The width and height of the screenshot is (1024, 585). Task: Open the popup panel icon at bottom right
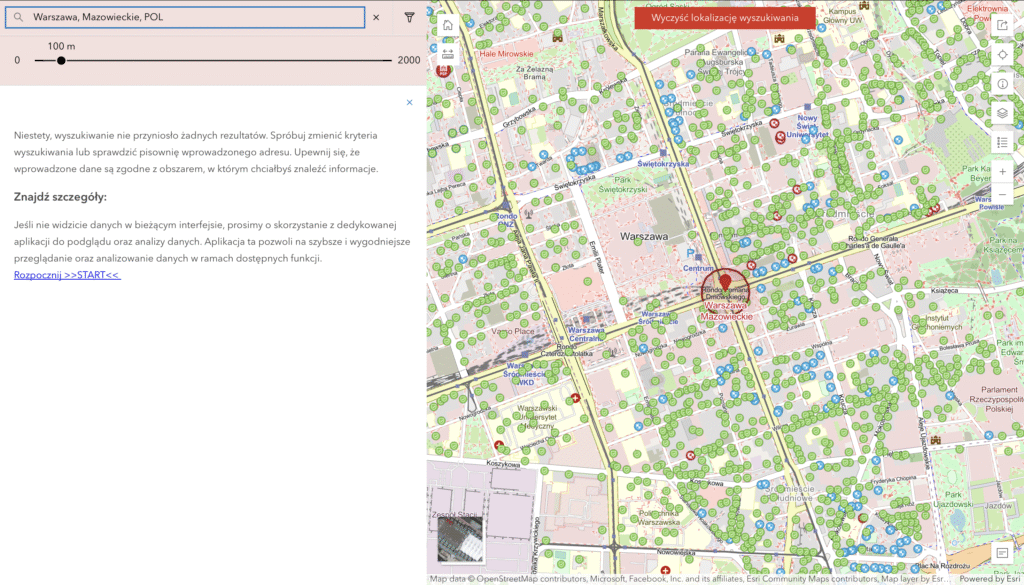[x=1002, y=552]
